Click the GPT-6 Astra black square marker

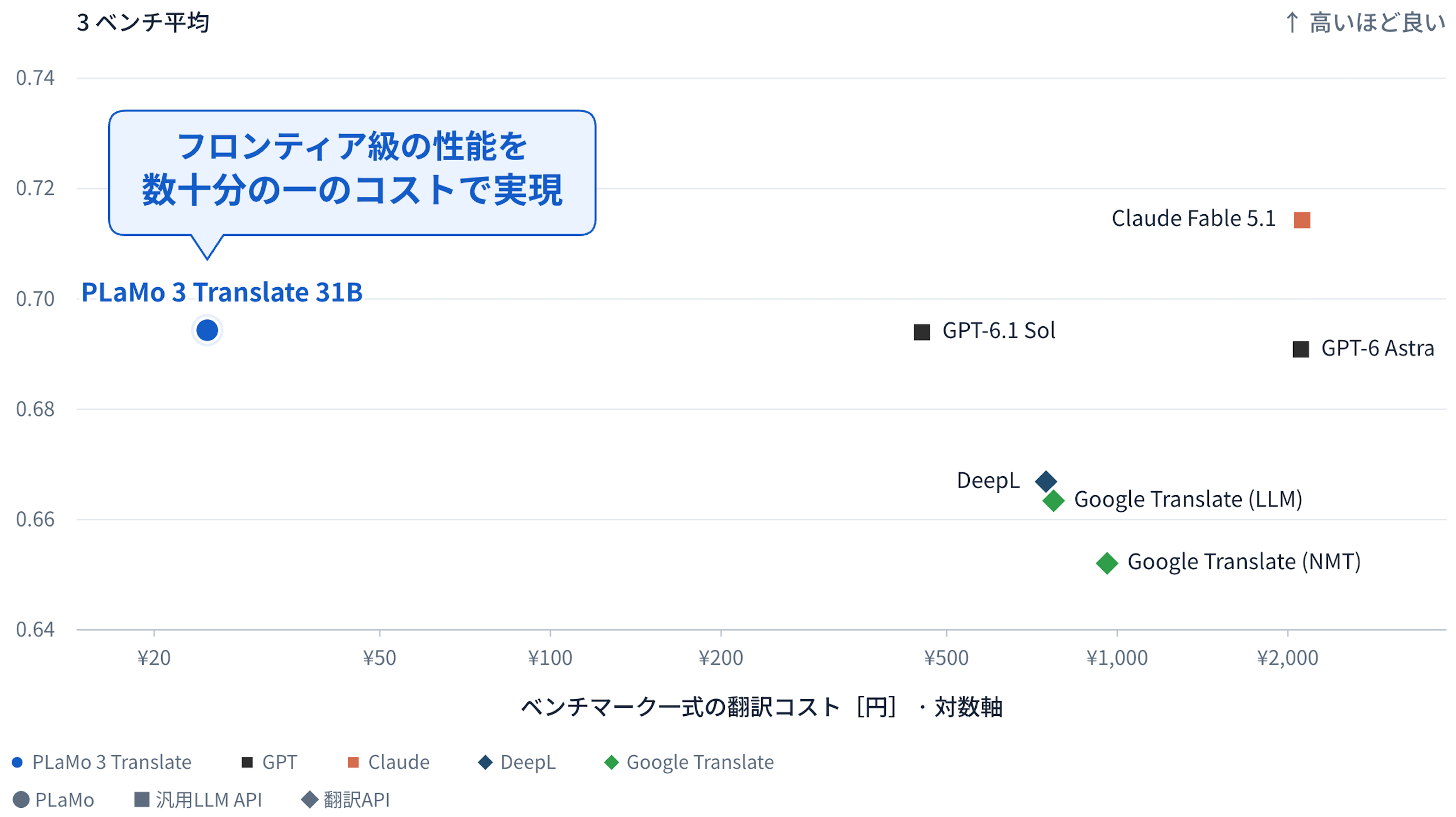click(1301, 349)
